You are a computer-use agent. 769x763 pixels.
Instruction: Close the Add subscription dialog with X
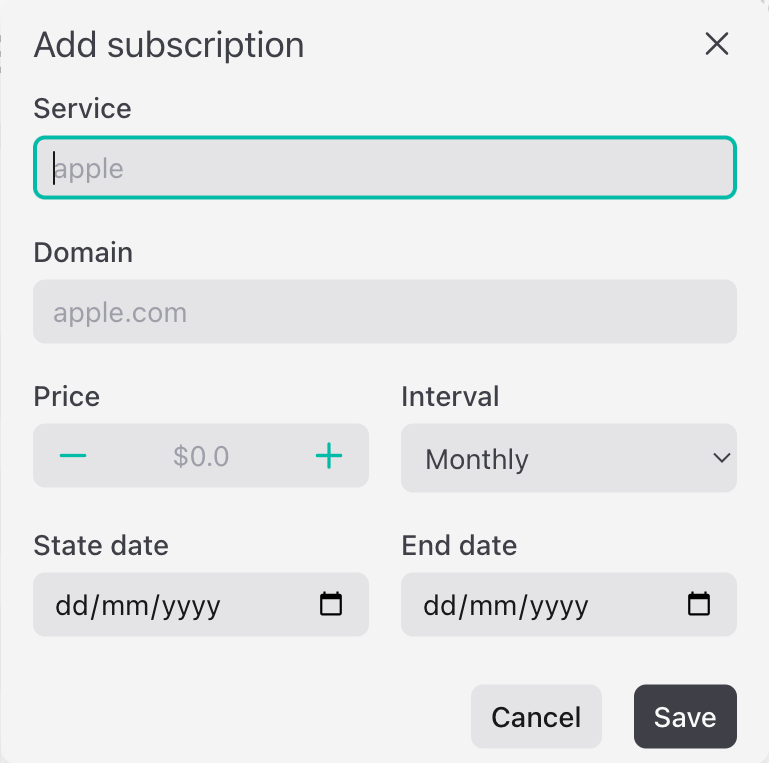(x=717, y=44)
